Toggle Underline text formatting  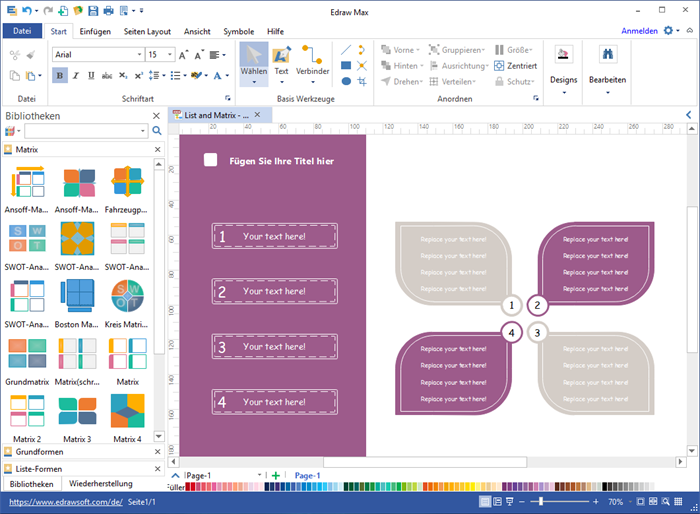coord(93,74)
